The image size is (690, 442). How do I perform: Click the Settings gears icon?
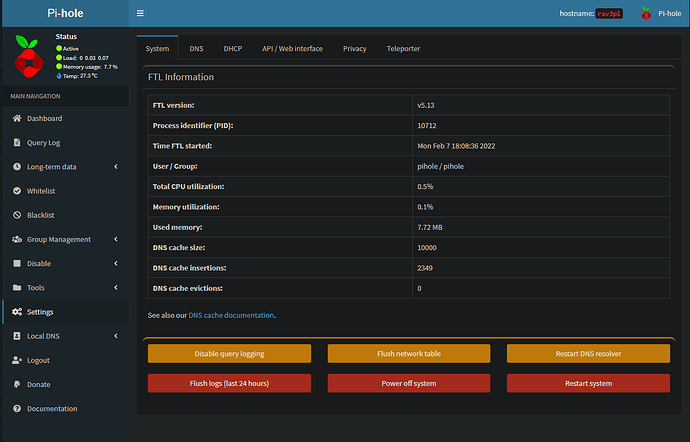point(17,312)
